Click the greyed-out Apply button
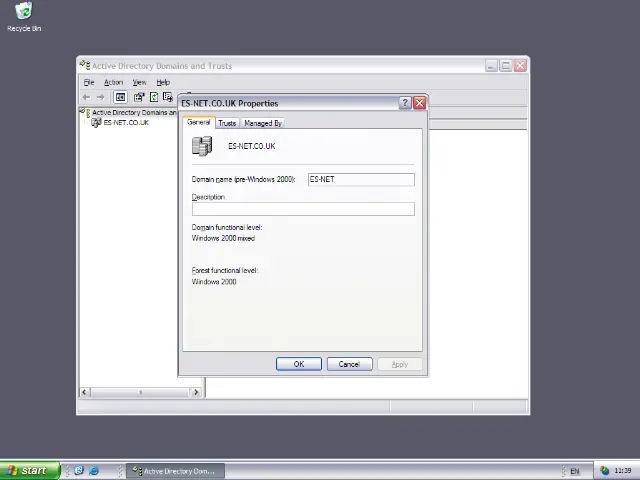The image size is (640, 480). pyautogui.click(x=400, y=364)
